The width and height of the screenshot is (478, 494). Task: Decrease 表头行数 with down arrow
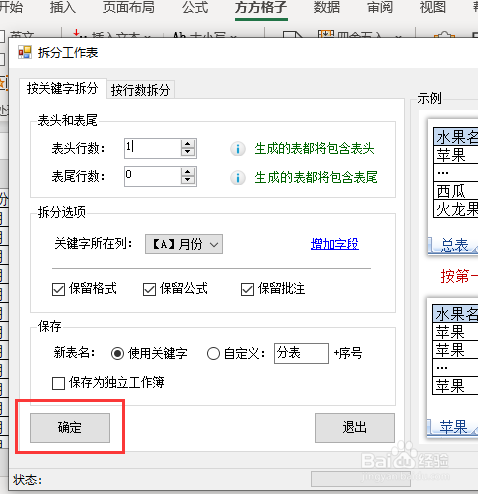(188, 153)
